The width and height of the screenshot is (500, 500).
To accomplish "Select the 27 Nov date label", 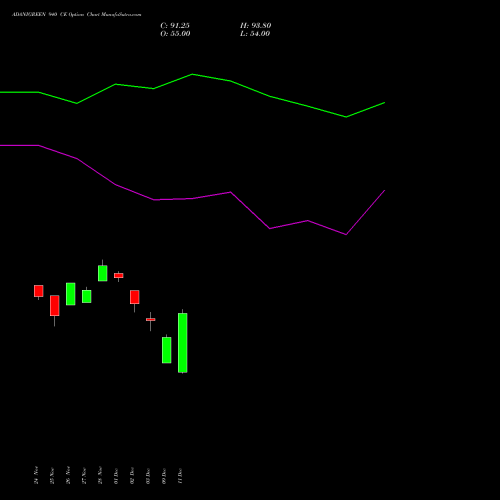I will click(84, 475).
